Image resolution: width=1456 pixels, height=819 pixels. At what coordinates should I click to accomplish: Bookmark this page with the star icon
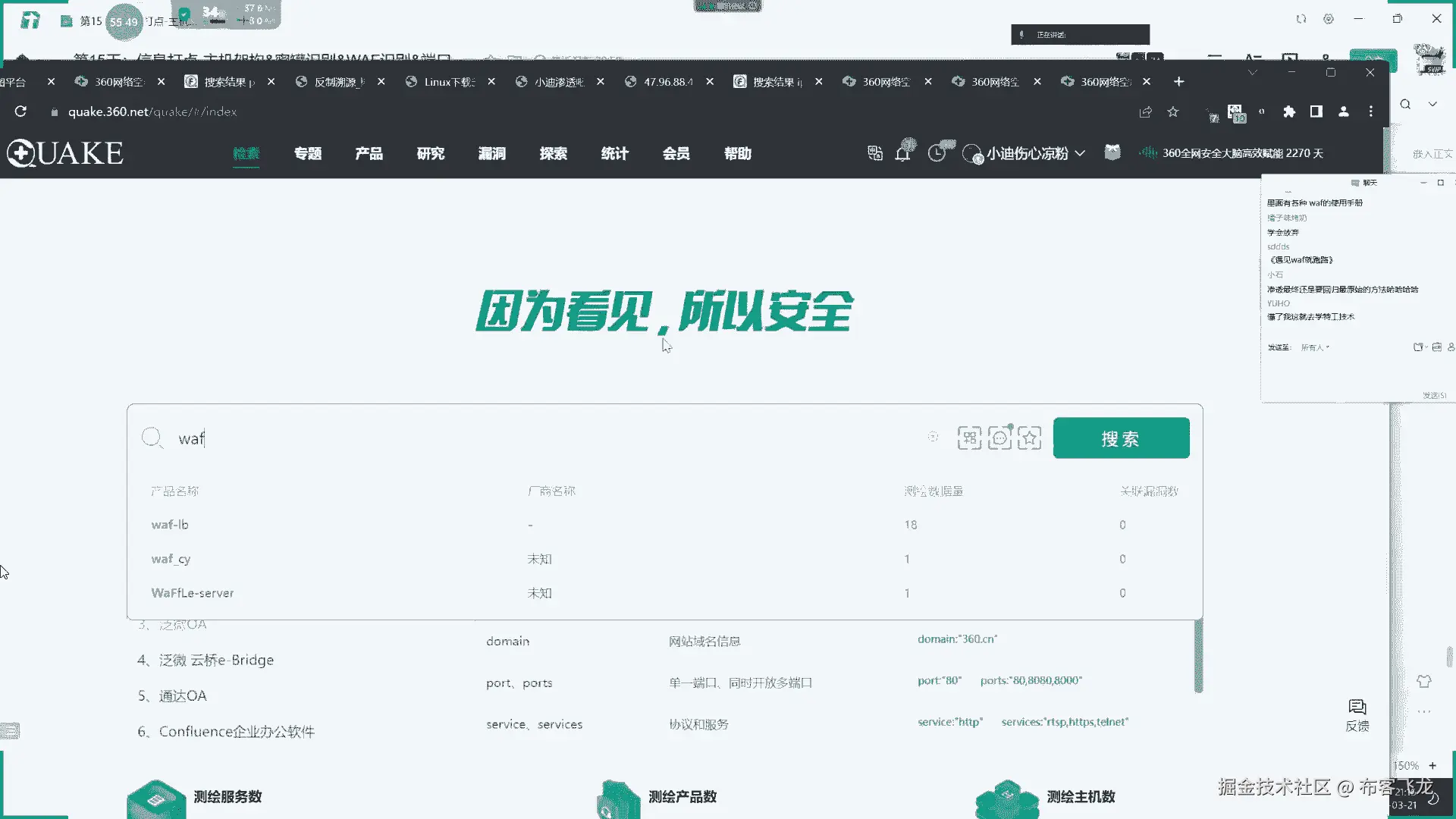1173,111
